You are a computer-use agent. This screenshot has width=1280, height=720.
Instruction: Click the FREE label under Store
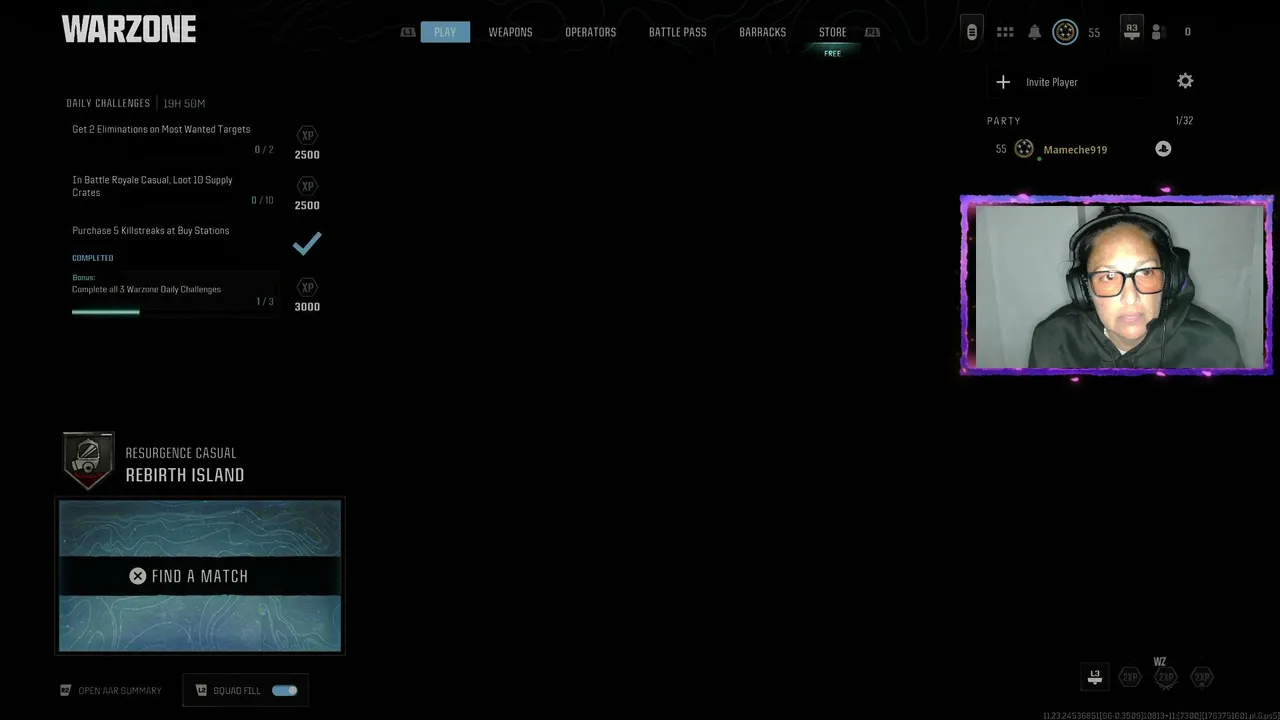pyautogui.click(x=832, y=54)
